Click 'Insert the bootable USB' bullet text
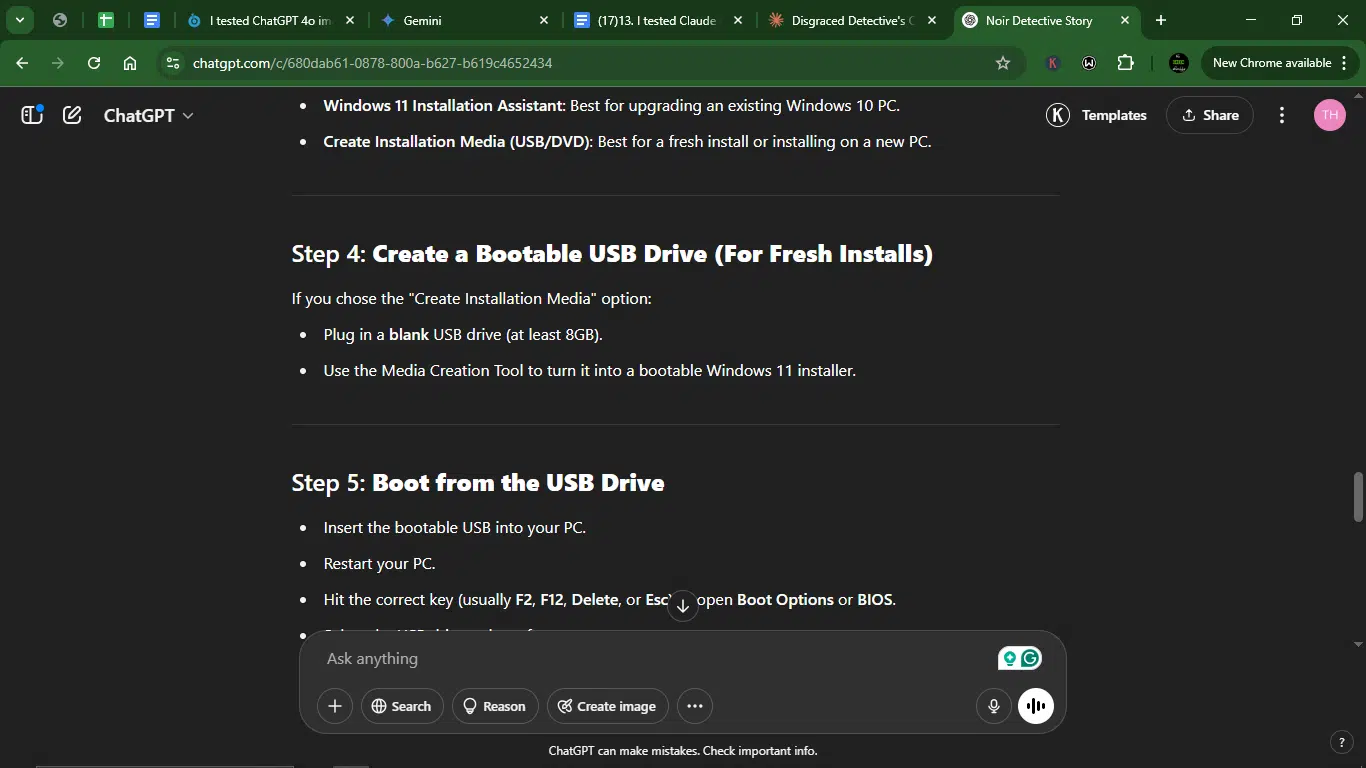The image size is (1366, 768). pos(454,528)
